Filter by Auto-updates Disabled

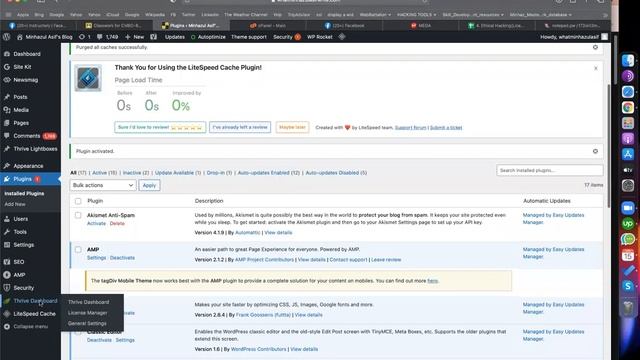[332, 173]
